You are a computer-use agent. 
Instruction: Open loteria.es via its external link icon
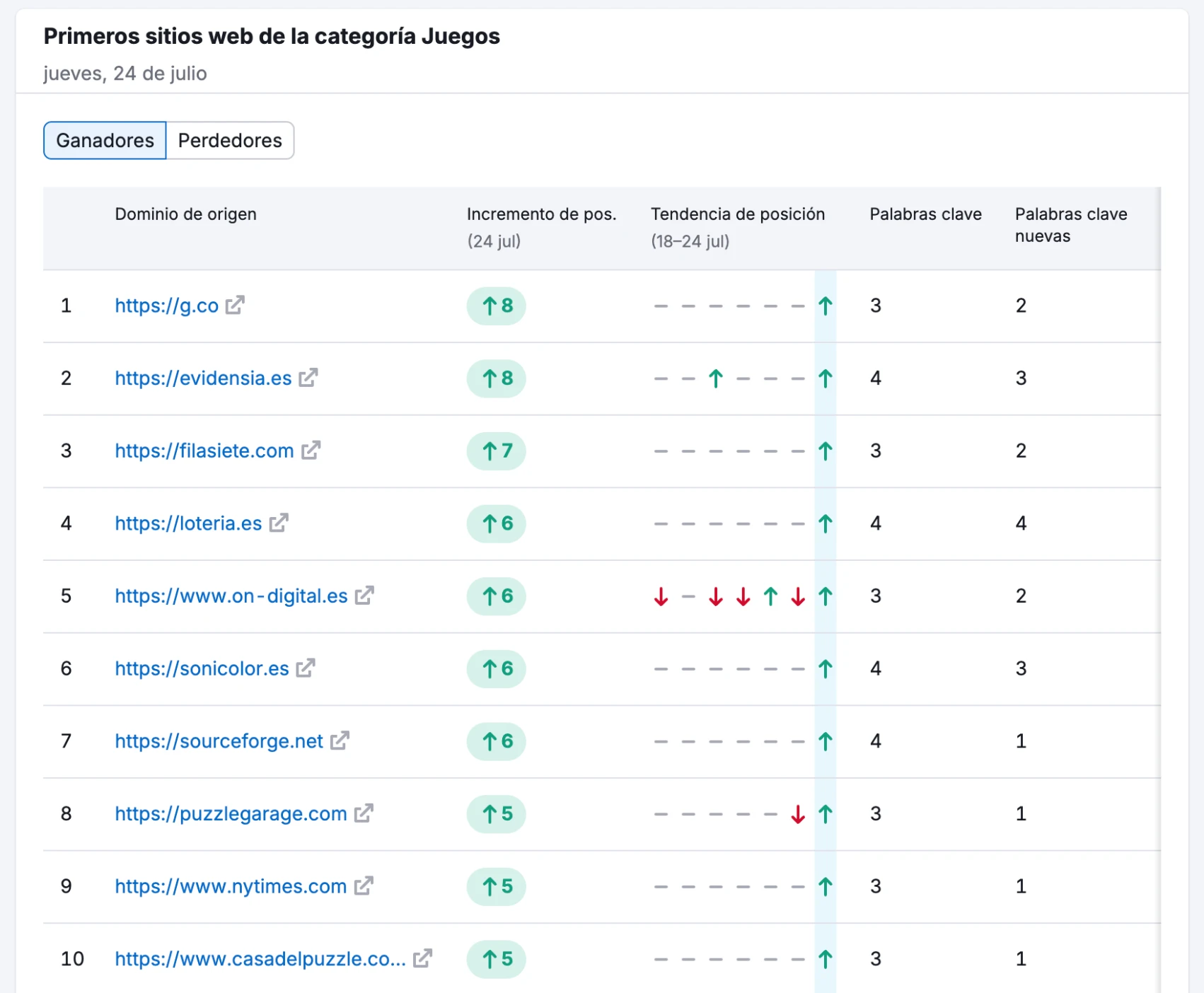[280, 523]
